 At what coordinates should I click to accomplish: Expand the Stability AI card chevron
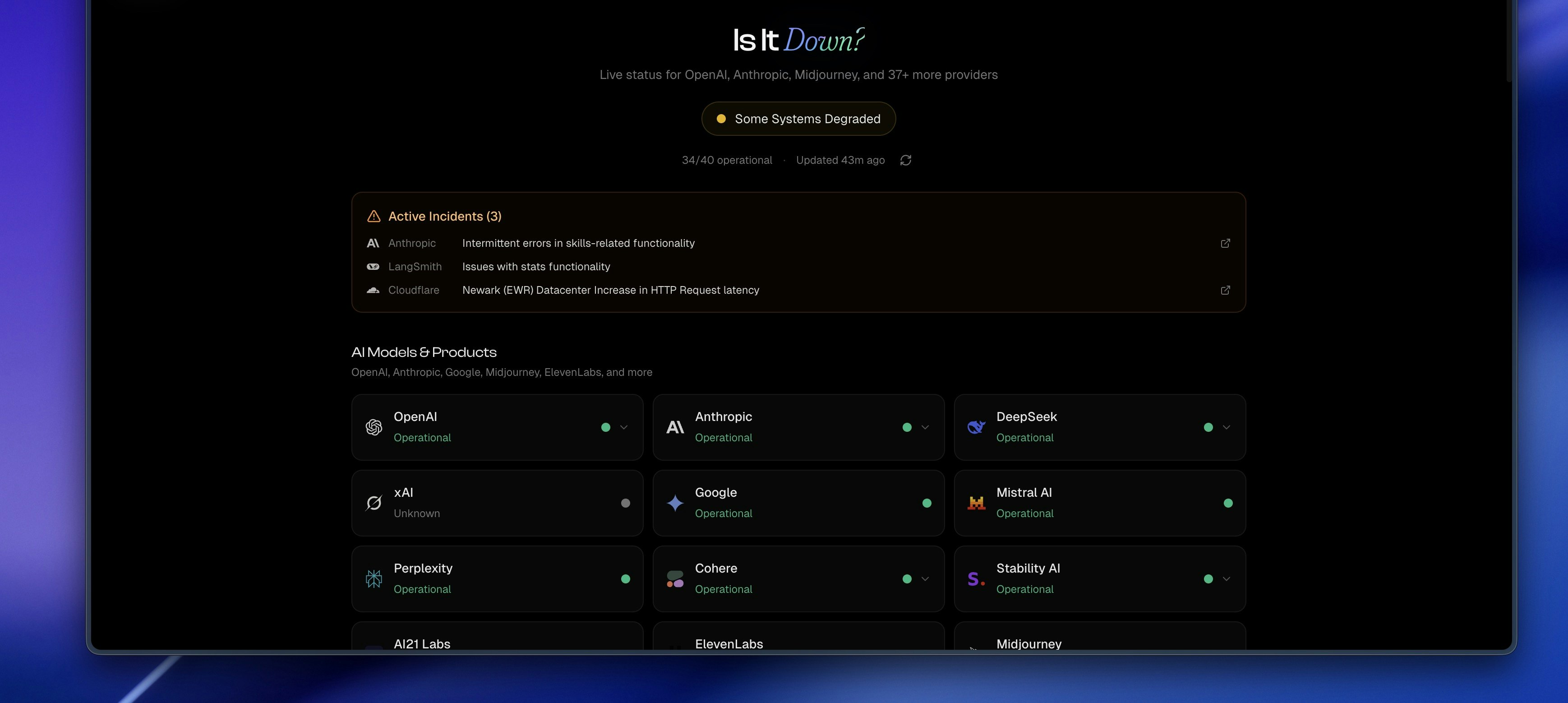click(1226, 579)
